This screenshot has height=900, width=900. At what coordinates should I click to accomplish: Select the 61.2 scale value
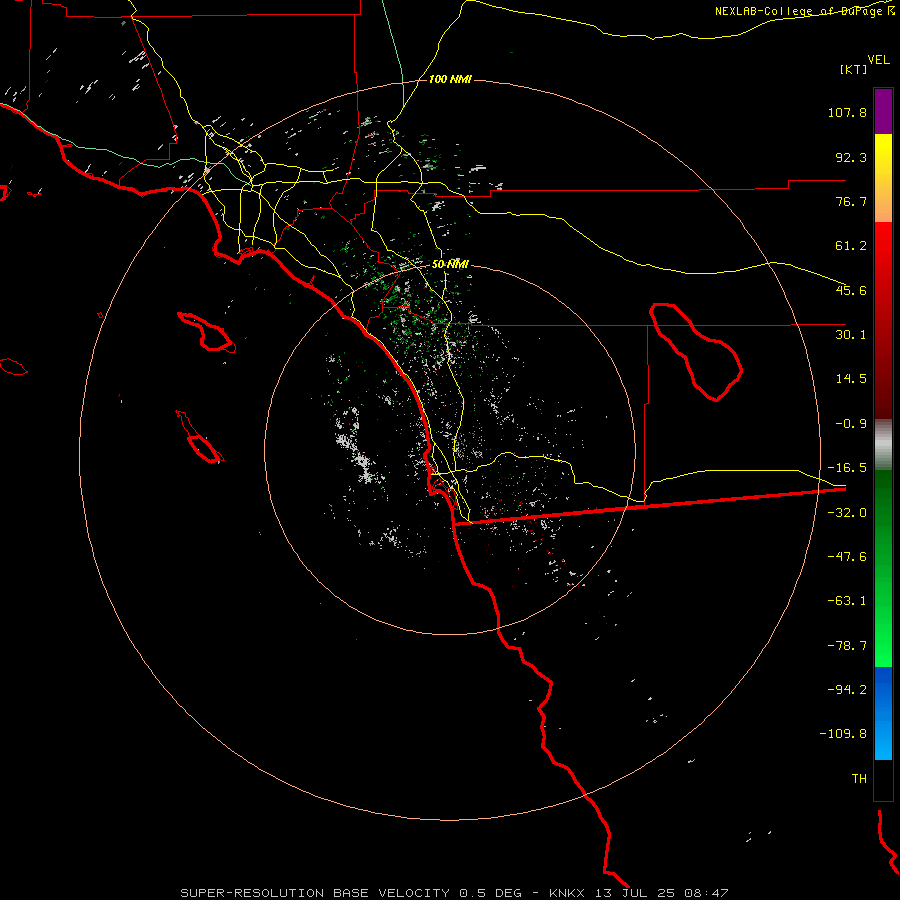(851, 246)
